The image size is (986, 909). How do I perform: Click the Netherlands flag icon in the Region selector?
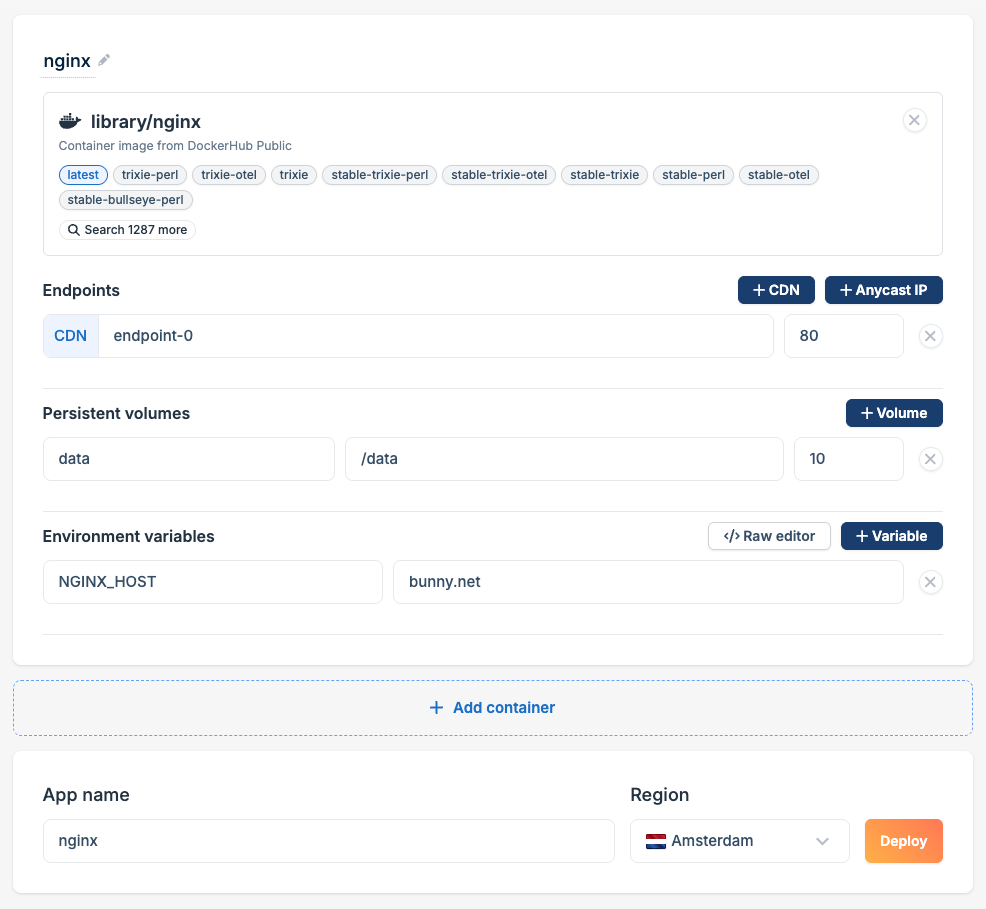[656, 841]
